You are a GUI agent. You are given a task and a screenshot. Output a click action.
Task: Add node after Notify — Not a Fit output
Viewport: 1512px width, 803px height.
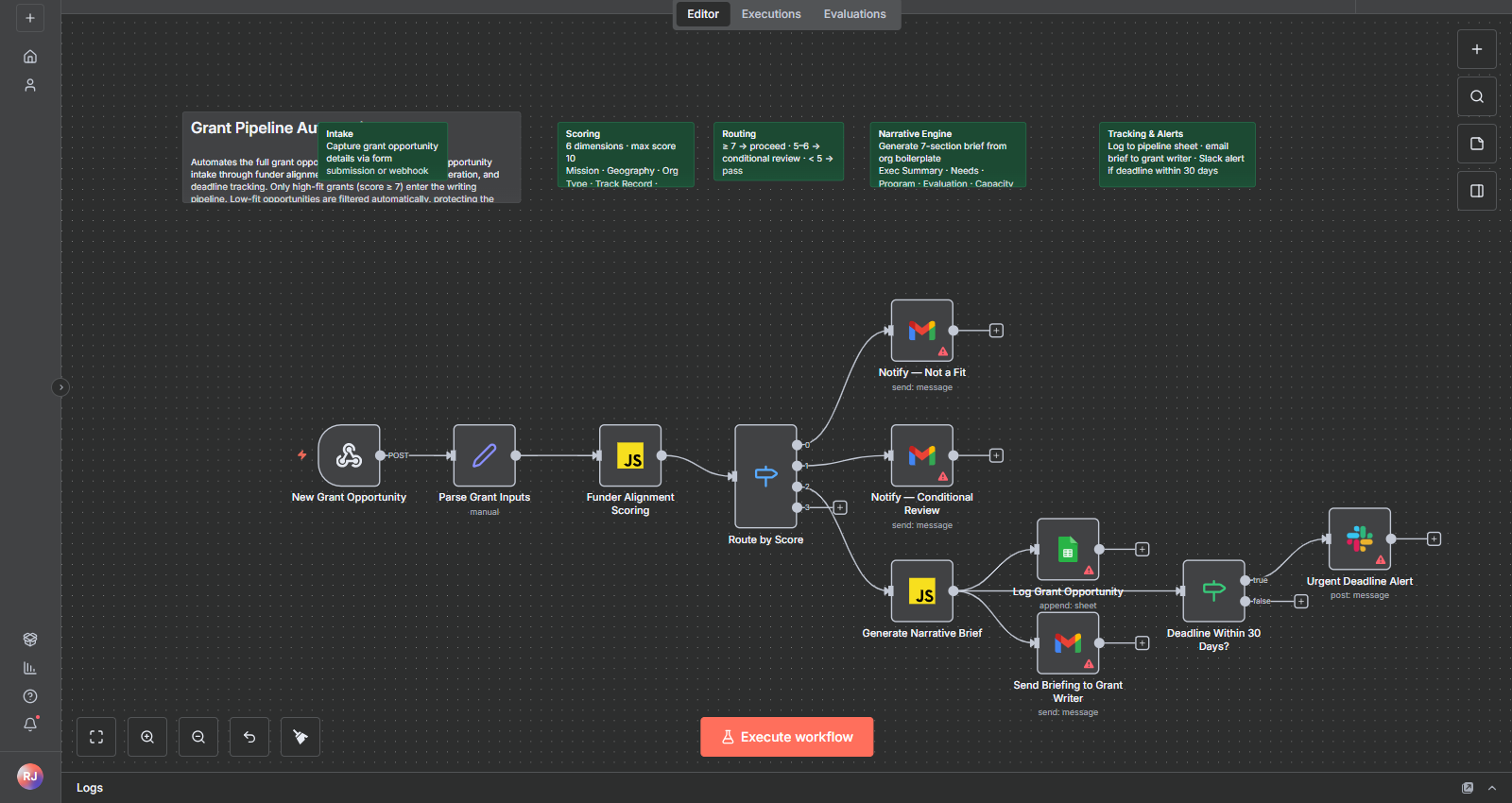click(996, 331)
